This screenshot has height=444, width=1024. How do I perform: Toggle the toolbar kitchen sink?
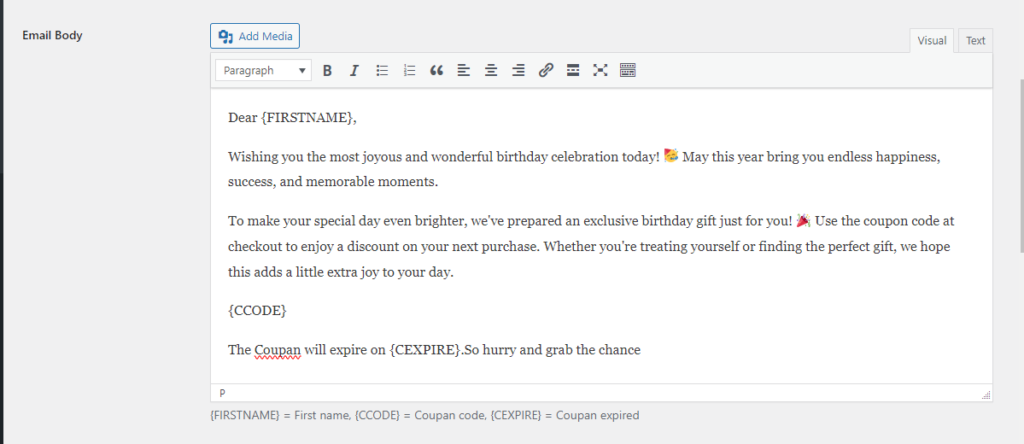(628, 71)
